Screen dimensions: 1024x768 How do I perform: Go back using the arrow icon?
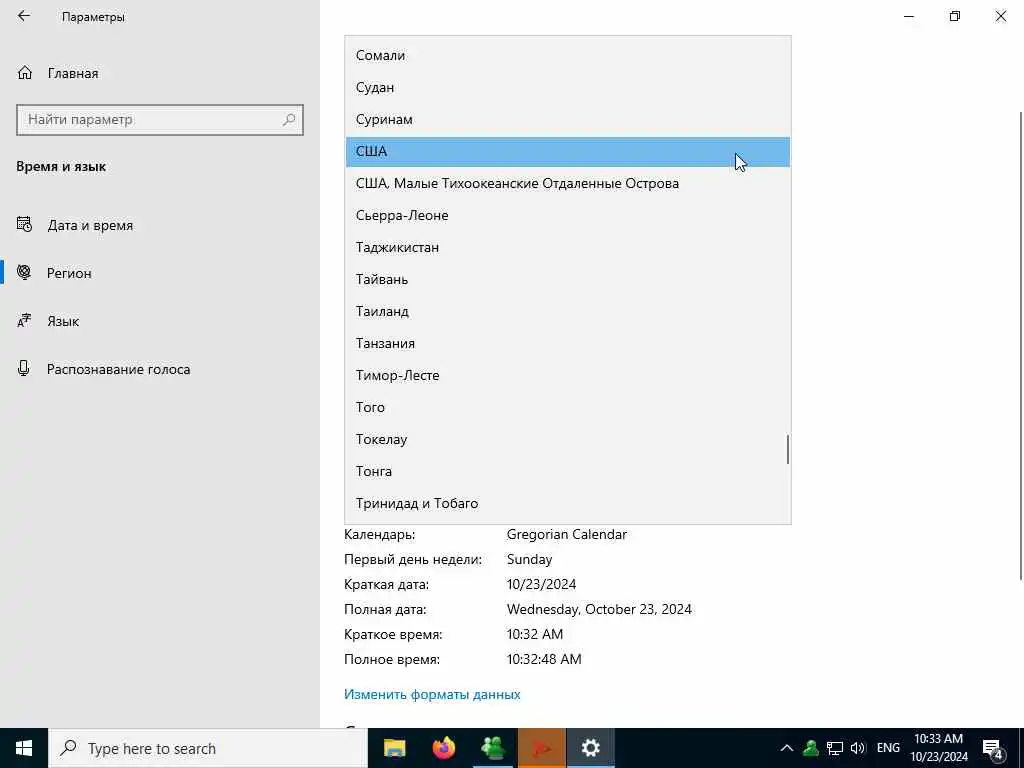pyautogui.click(x=24, y=16)
